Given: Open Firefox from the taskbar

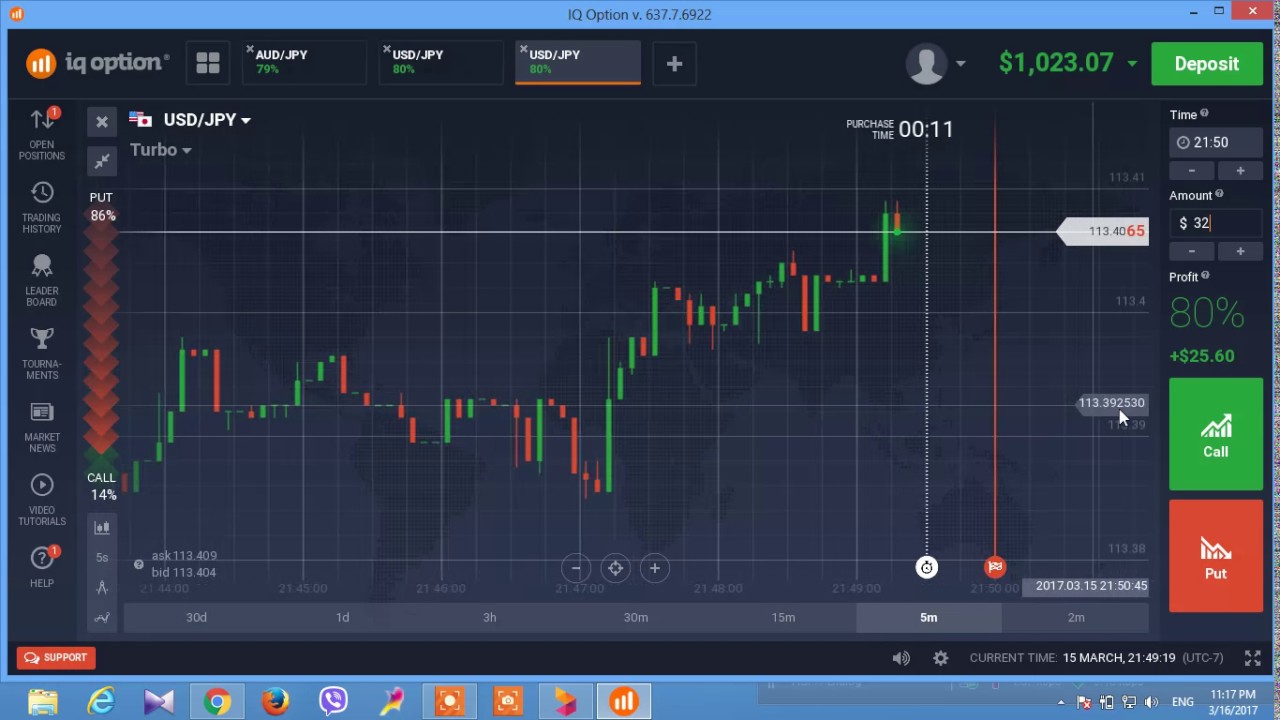Looking at the screenshot, I should click(x=275, y=701).
